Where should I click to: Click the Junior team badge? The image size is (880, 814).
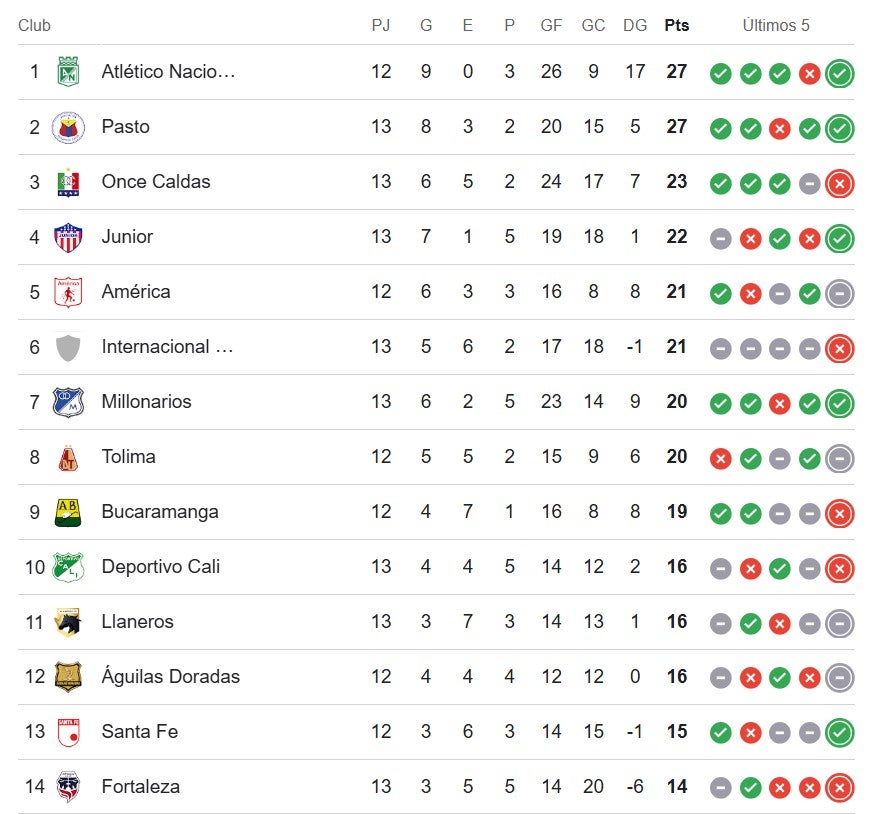(68, 237)
